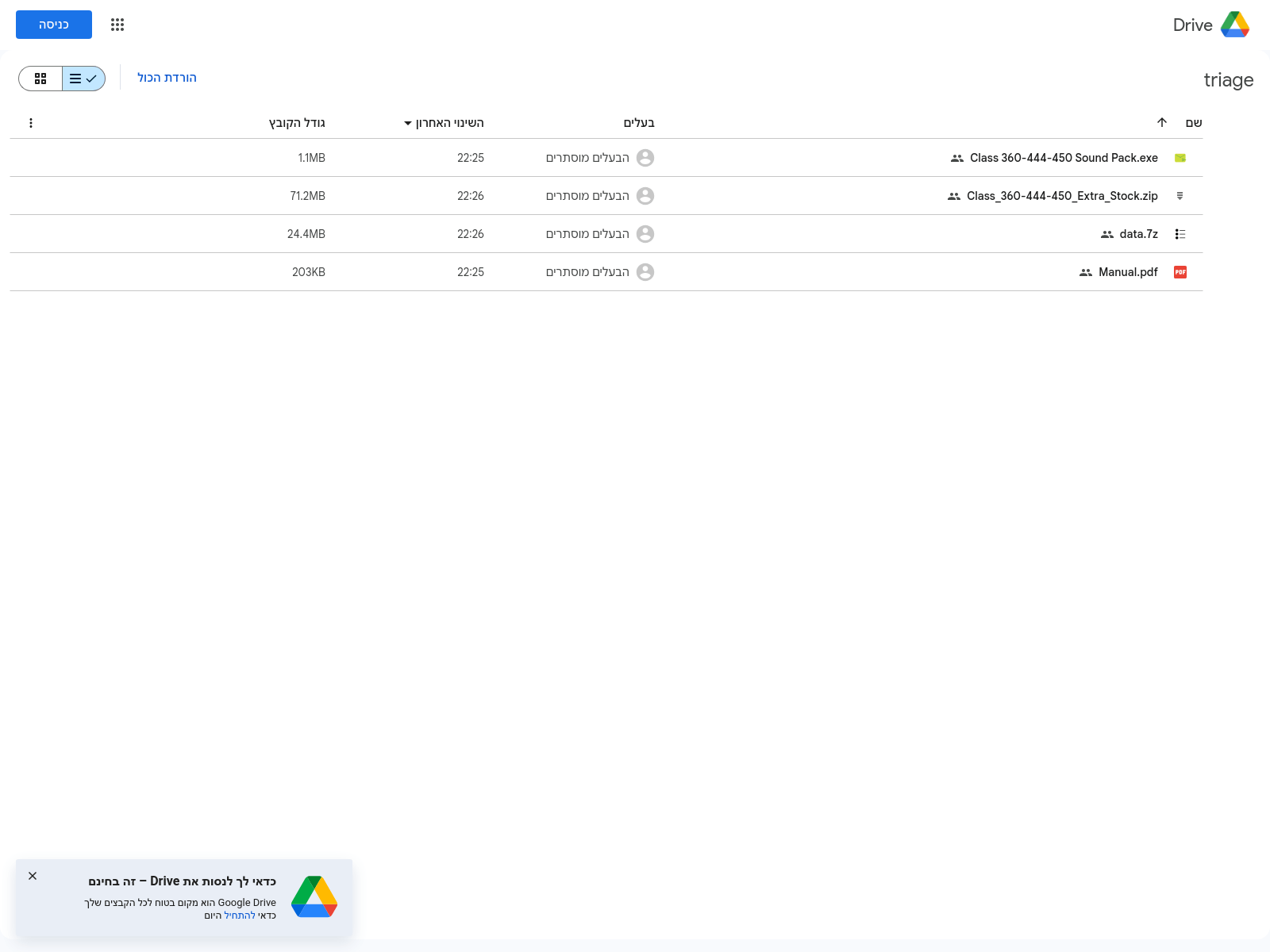Click the 203KB file size
This screenshot has height=952, width=1270.
309,272
